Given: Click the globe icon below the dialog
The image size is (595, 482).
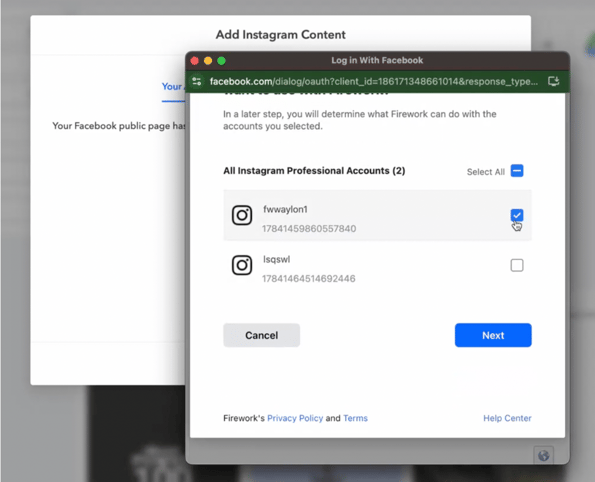Looking at the screenshot, I should 543,455.
